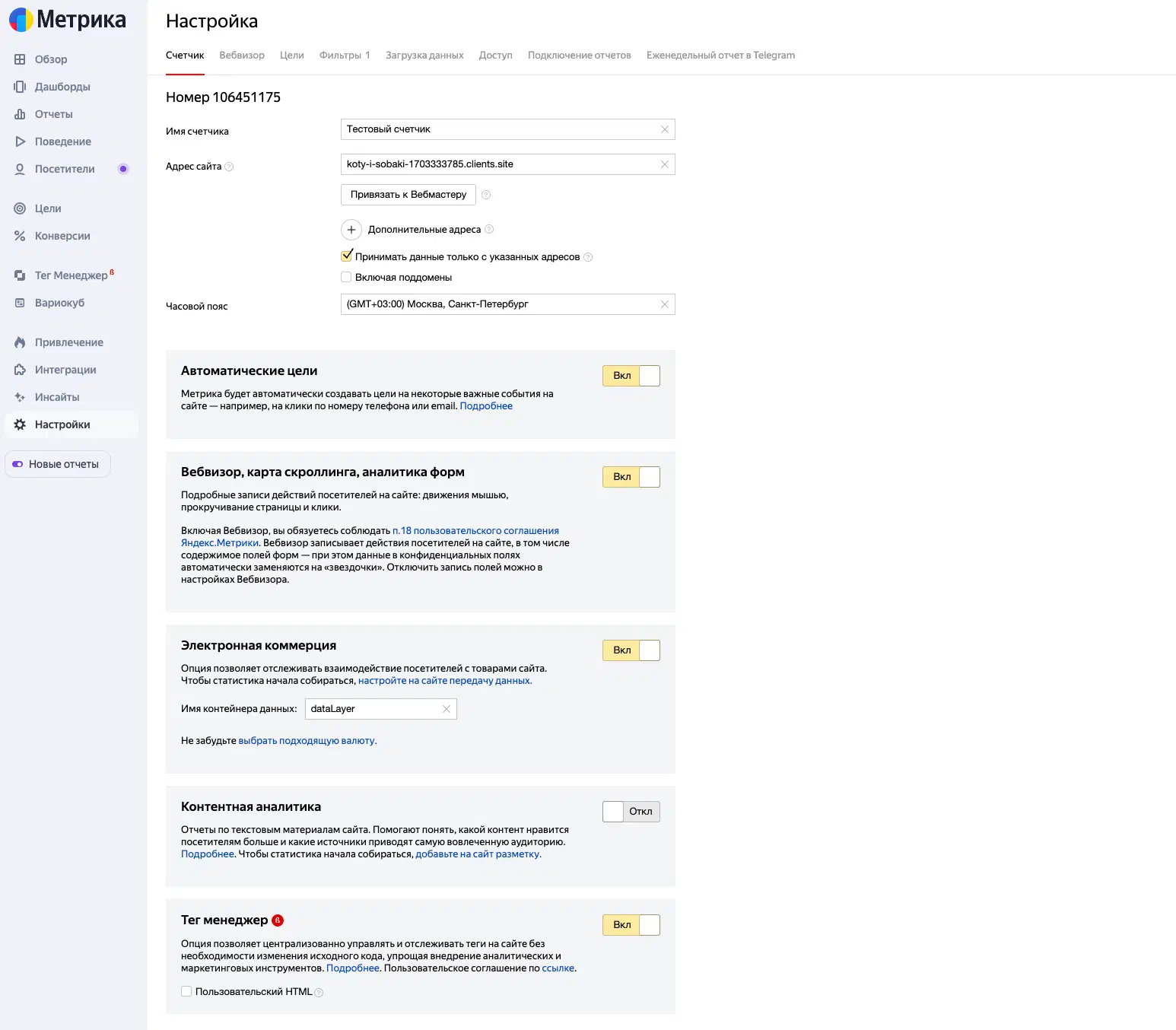Switch to the Вебвизор tab
Viewport: 1176px width, 1030px height.
(x=242, y=56)
